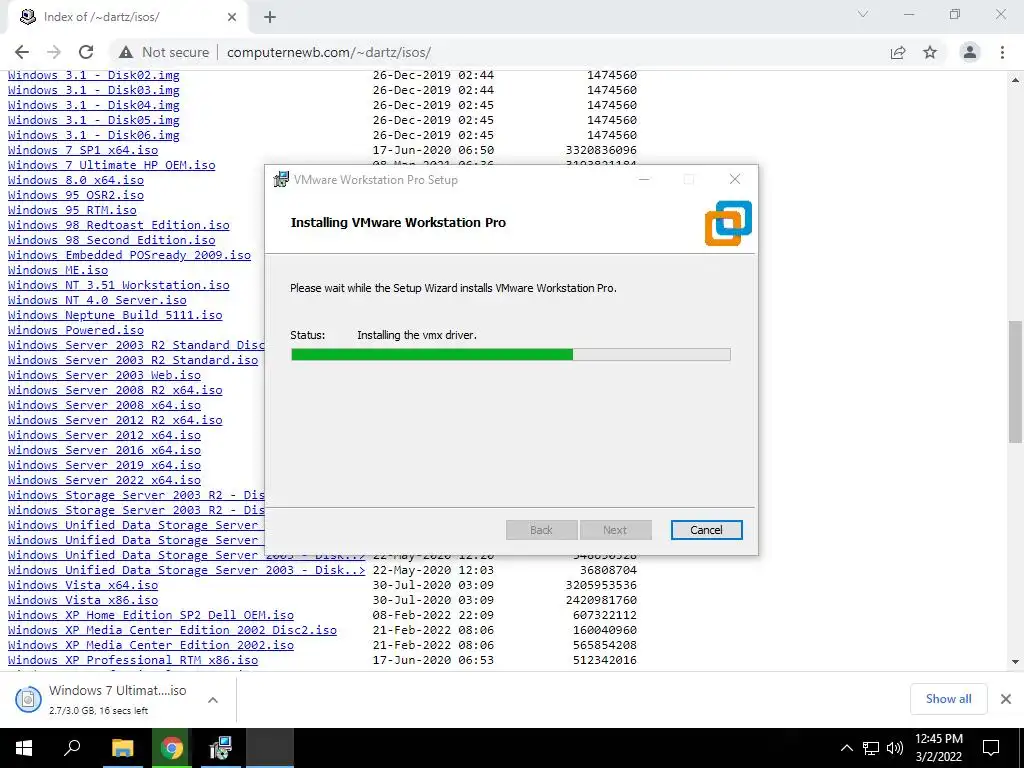
Task: Click the scrollbar down arrow
Action: click(1015, 662)
